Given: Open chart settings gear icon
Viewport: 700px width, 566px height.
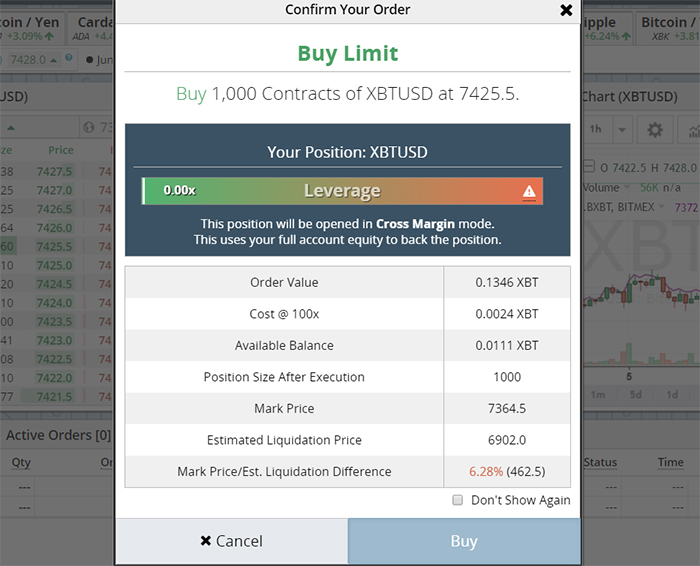Looking at the screenshot, I should [655, 130].
